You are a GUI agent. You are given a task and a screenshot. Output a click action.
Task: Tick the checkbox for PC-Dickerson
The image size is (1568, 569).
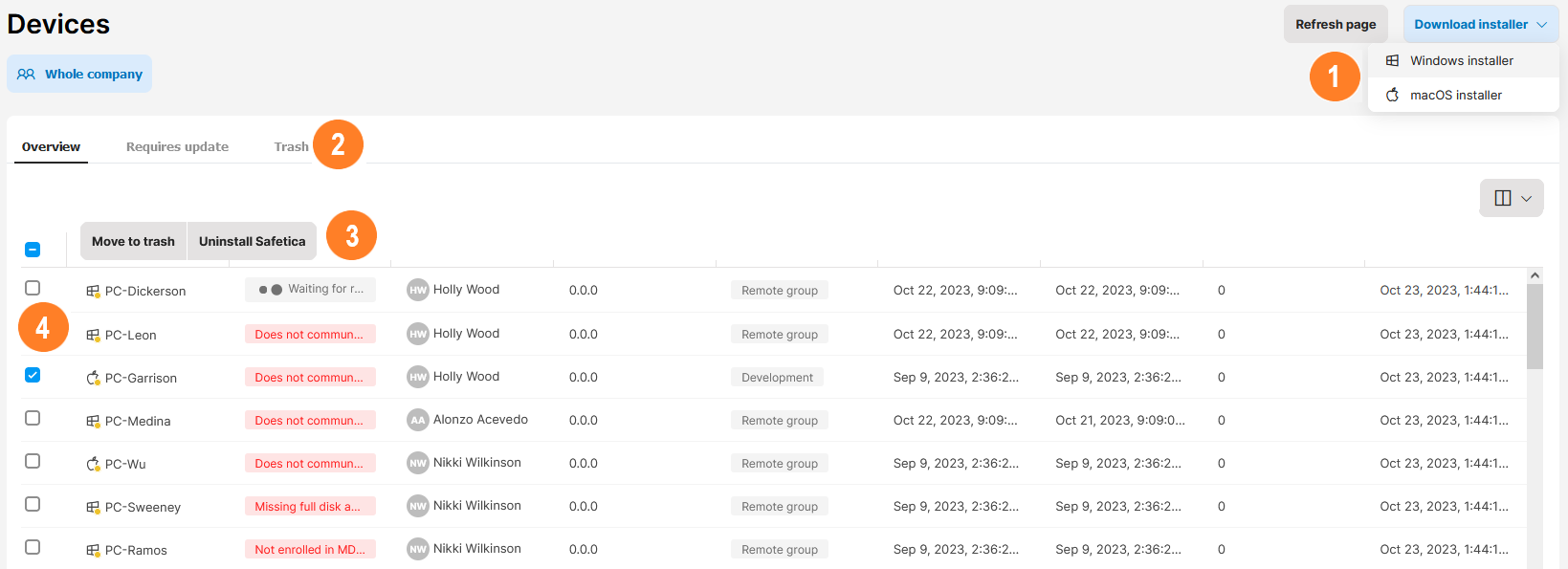tap(33, 288)
